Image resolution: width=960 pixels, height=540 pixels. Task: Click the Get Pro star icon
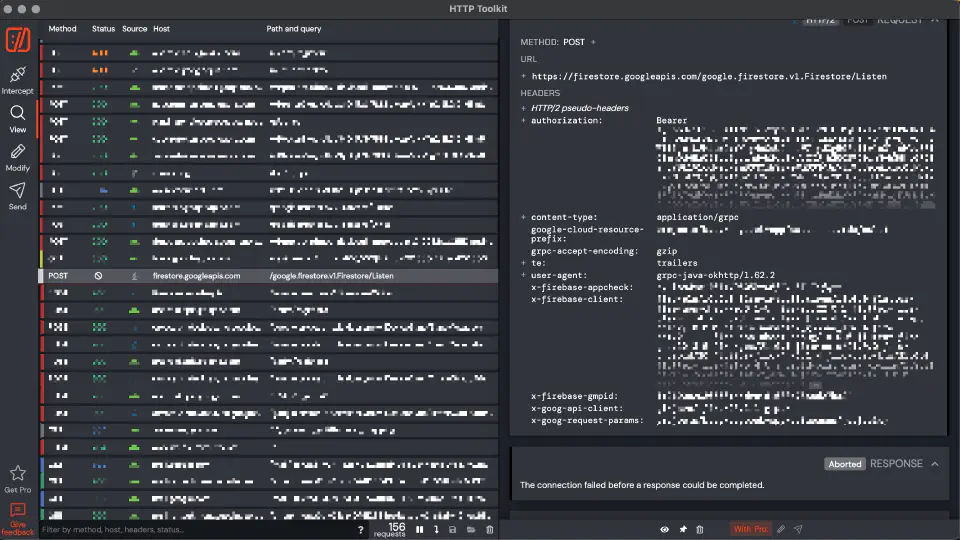pyautogui.click(x=18, y=473)
